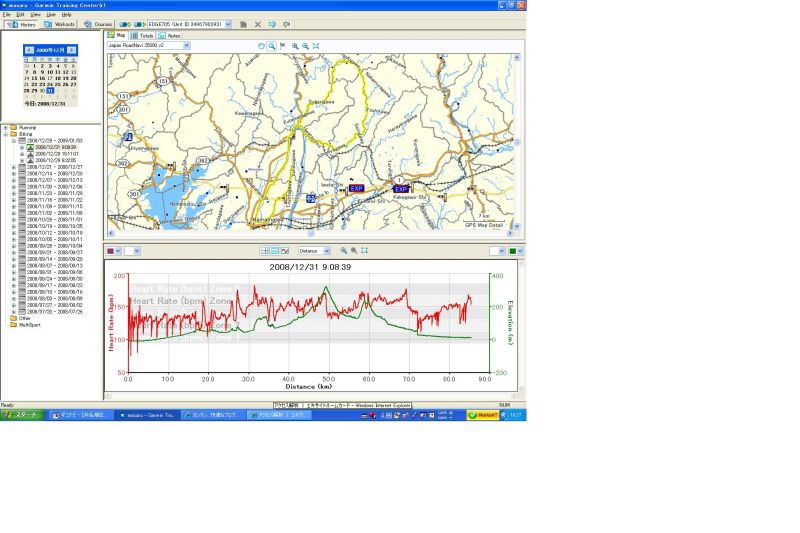The height and width of the screenshot is (533, 800).
Task: Open the Help menu
Action: pyautogui.click(x=66, y=15)
